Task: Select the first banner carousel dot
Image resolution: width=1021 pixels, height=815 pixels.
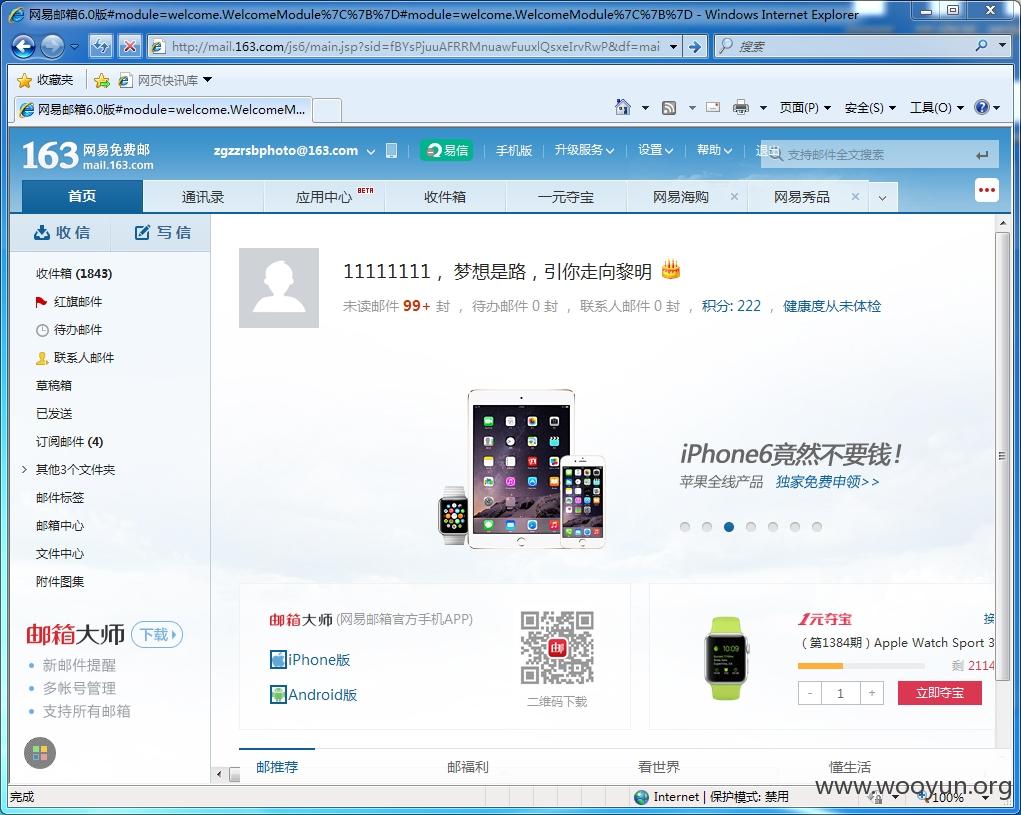Action: tap(685, 527)
